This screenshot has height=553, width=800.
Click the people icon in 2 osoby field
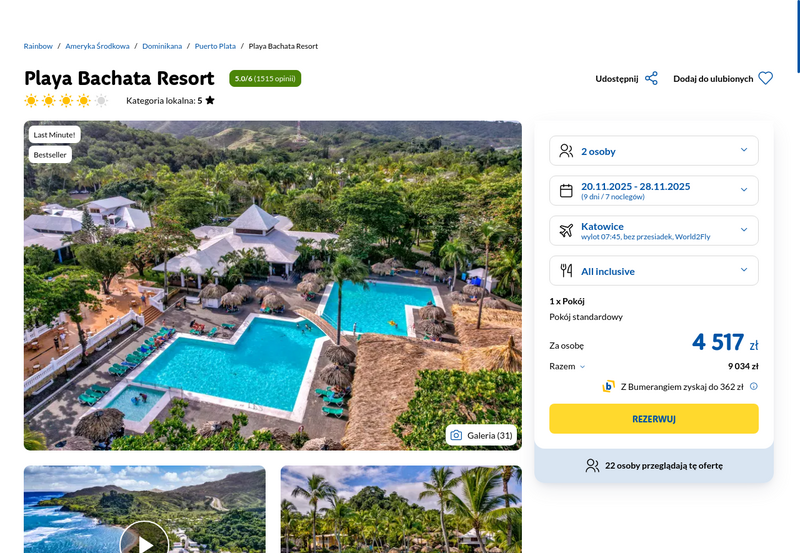coord(566,150)
